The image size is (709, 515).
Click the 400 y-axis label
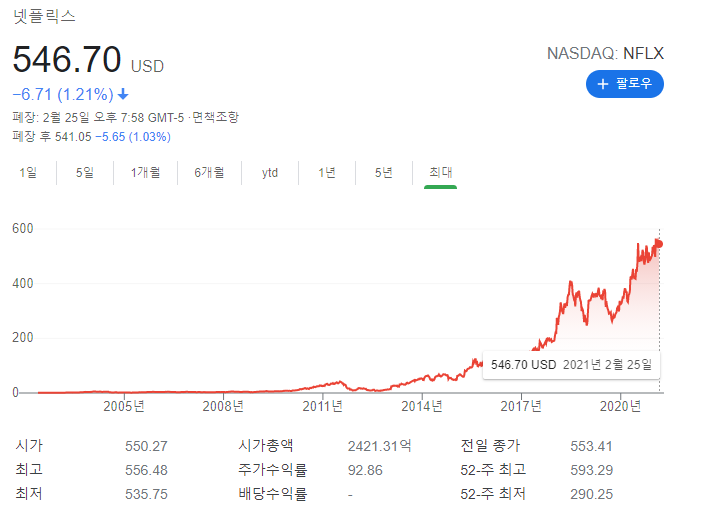click(x=23, y=283)
